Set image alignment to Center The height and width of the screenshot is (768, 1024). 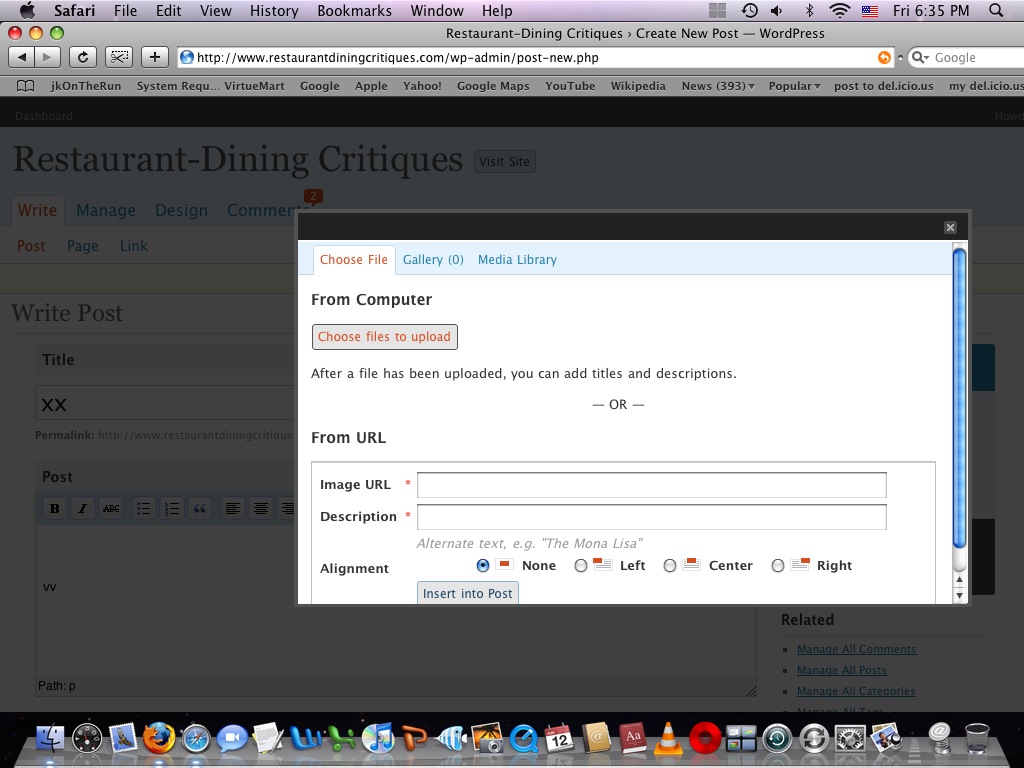[x=670, y=565]
